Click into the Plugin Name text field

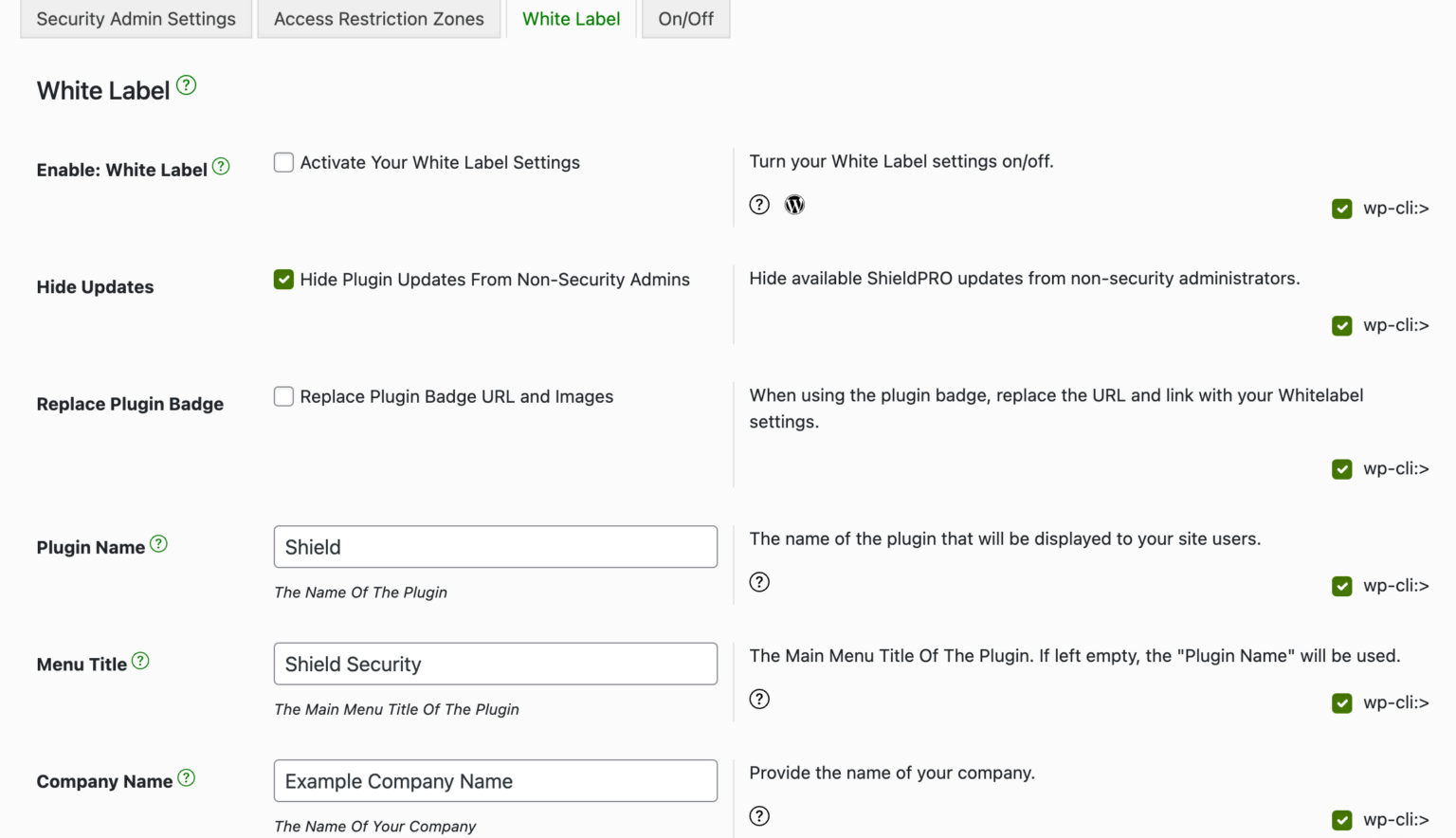click(495, 546)
